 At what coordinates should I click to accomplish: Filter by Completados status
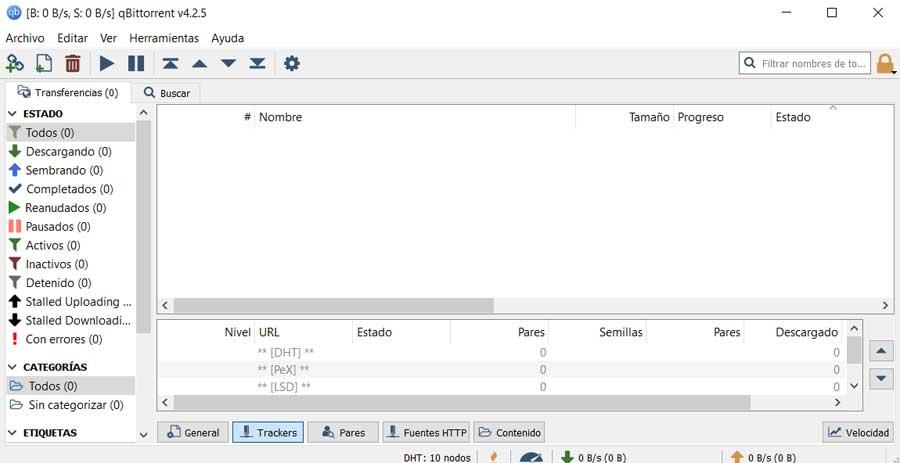71,189
